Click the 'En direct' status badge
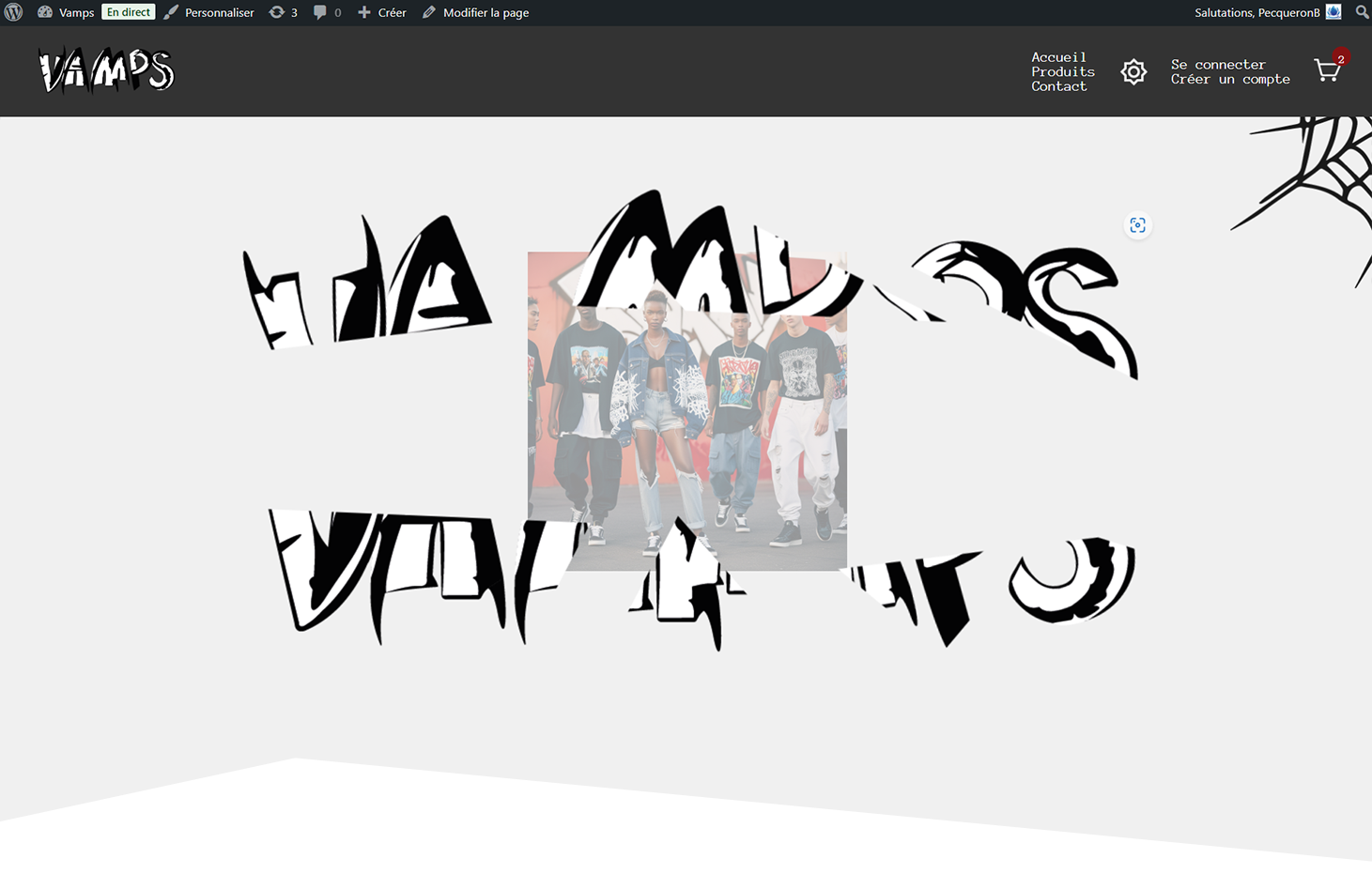1372x874 pixels. point(128,12)
